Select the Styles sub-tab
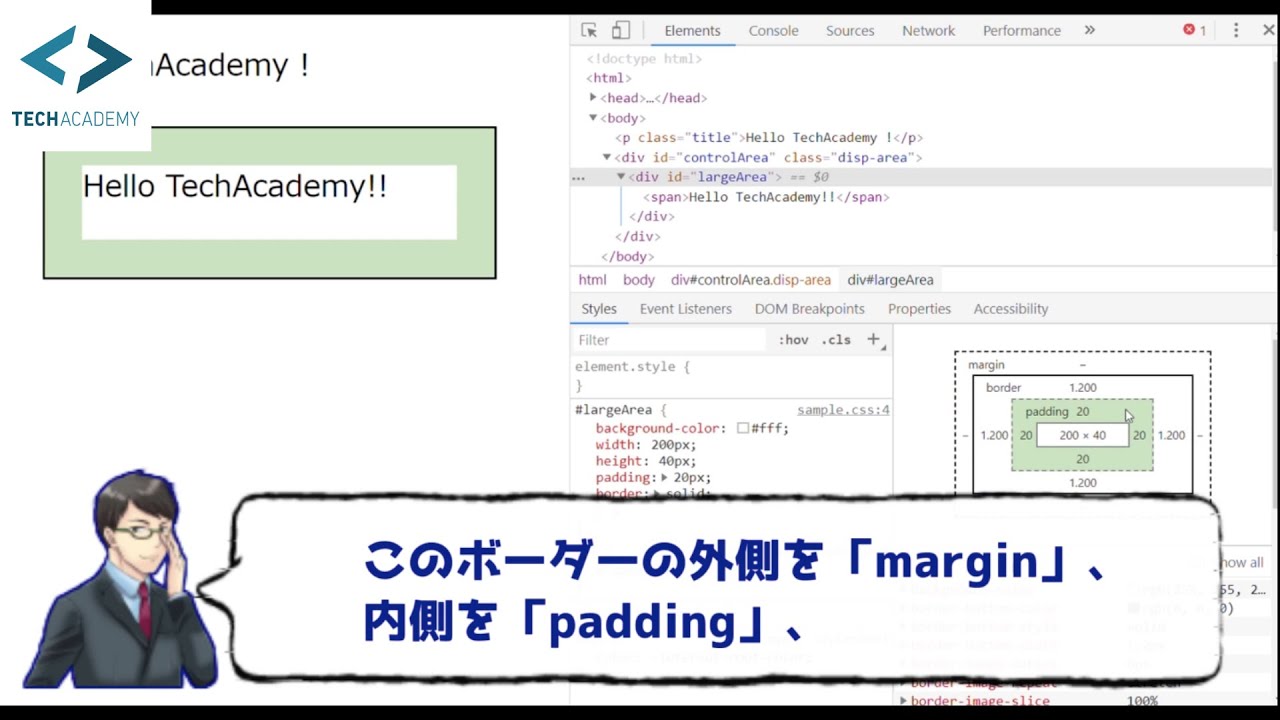Screen dimensions: 1280x720 599,309
